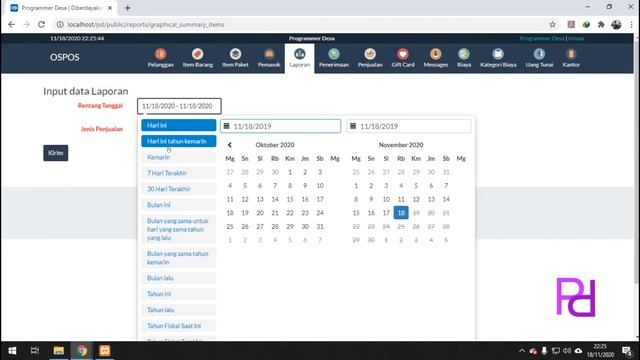Screen dimensions: 640x360
Task: Open Task View on taskbar
Action: click(35, 351)
